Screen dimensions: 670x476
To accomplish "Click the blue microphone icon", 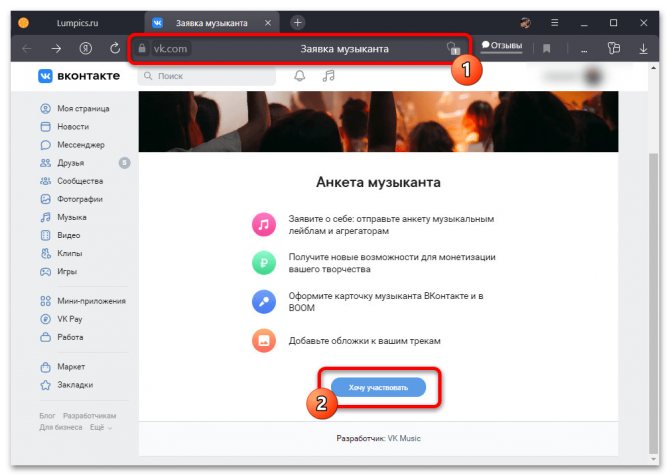I will click(x=264, y=302).
